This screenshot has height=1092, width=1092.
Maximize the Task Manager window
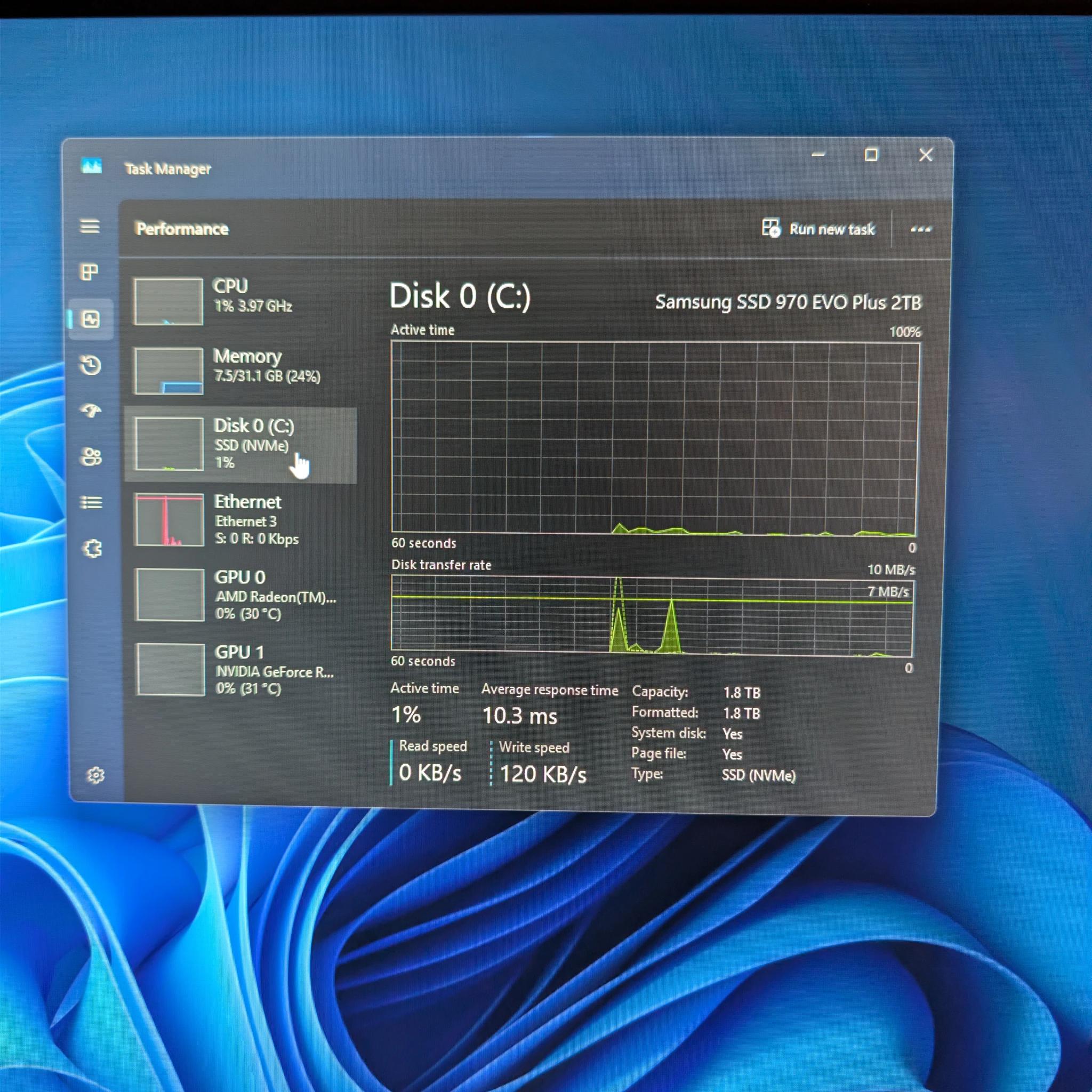click(872, 155)
